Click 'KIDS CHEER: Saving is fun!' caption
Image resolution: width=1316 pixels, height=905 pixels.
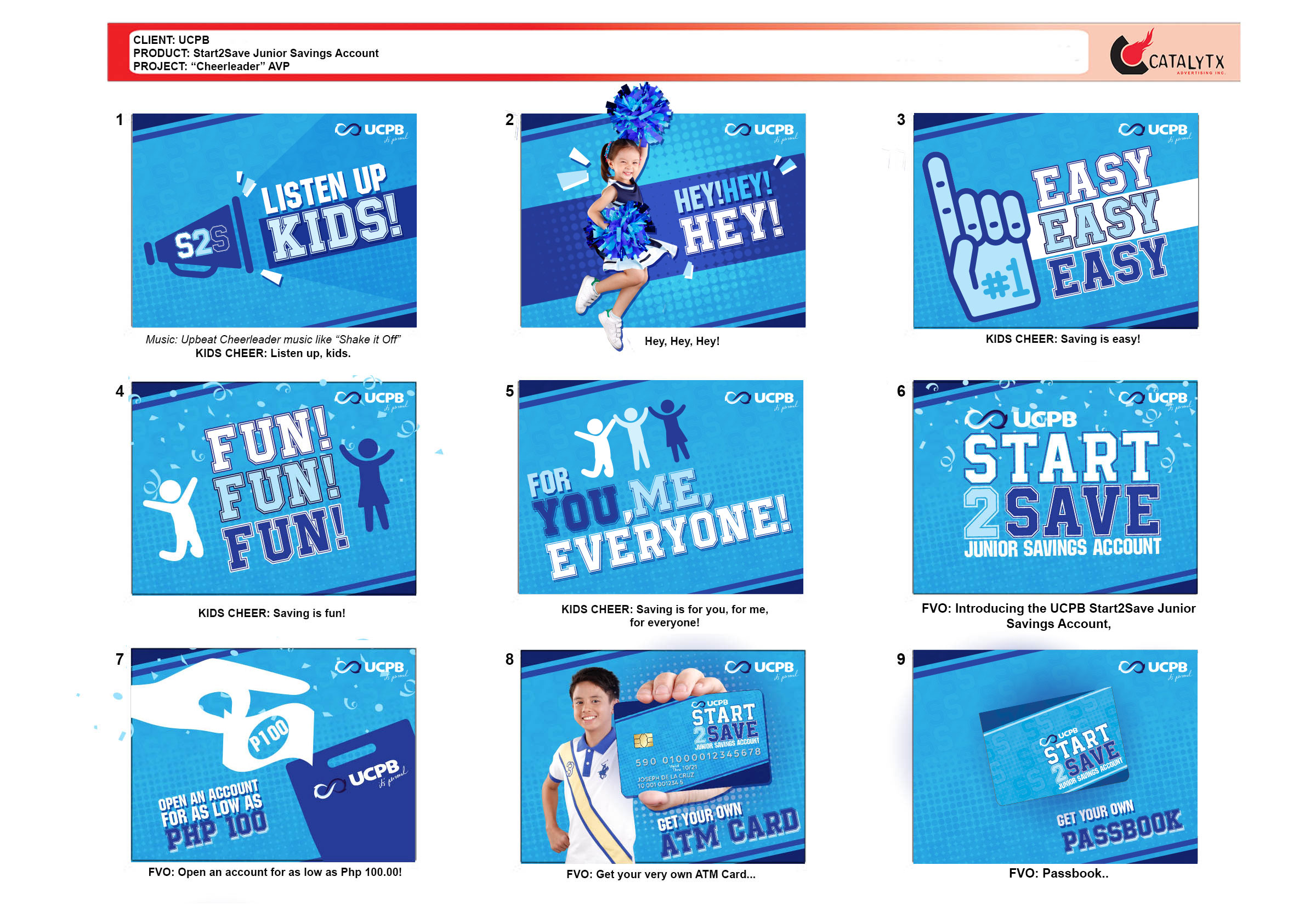(271, 613)
